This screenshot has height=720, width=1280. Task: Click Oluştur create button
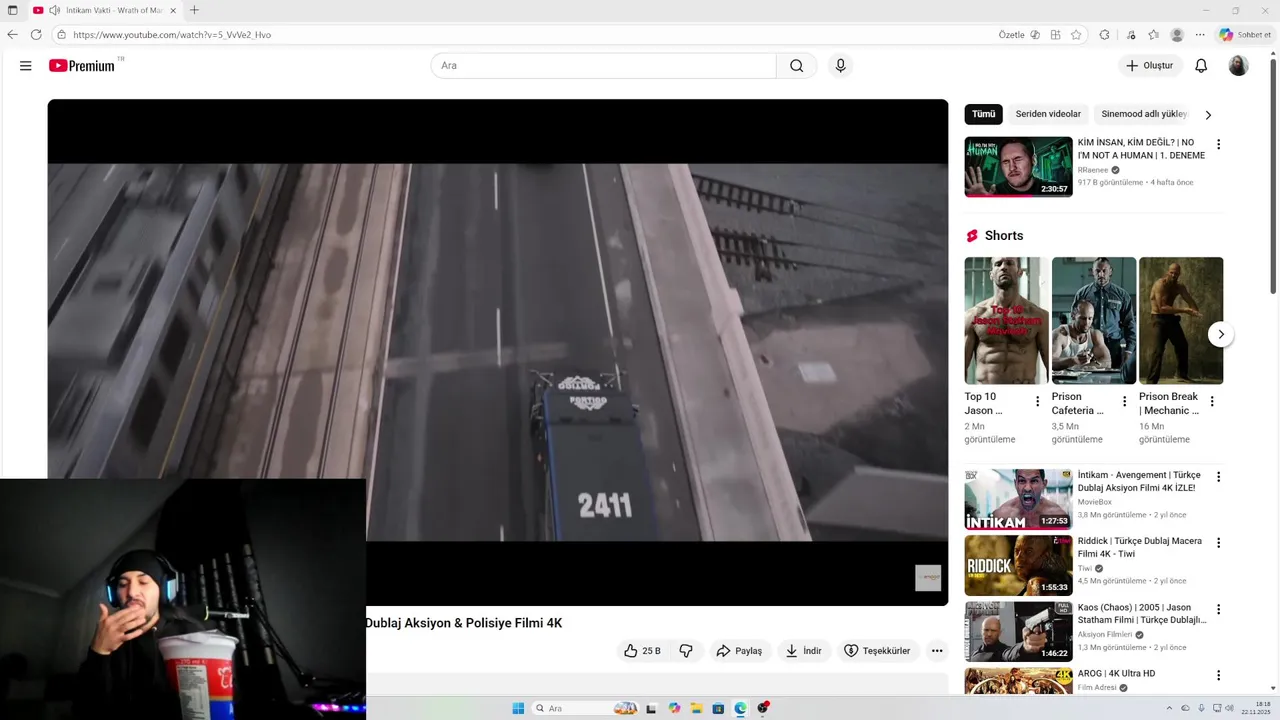[1150, 66]
